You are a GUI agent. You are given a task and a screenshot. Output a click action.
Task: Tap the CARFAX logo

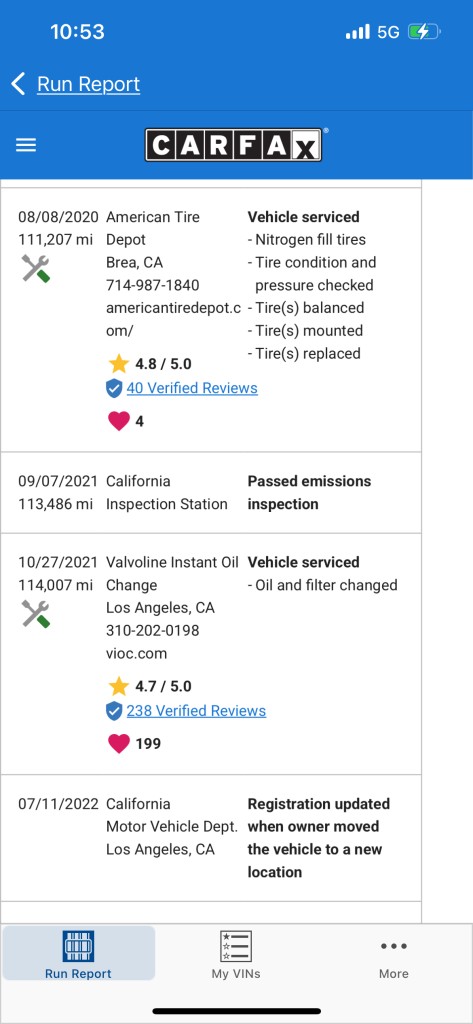pos(233,145)
